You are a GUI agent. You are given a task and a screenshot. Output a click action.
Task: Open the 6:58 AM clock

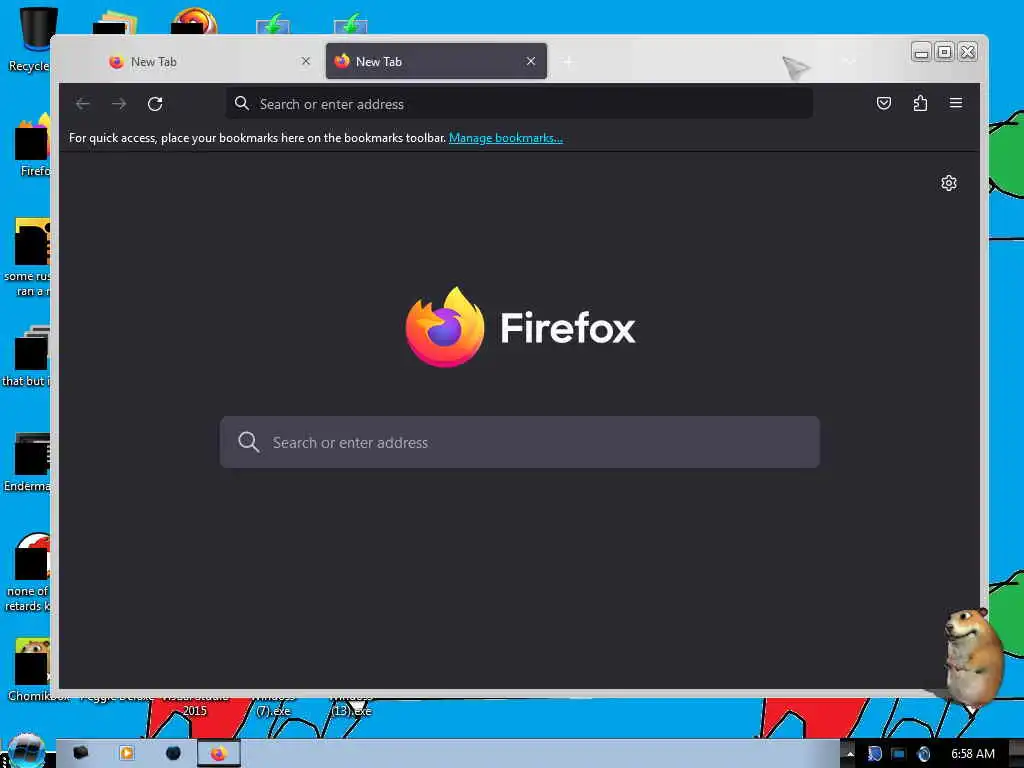[972, 754]
